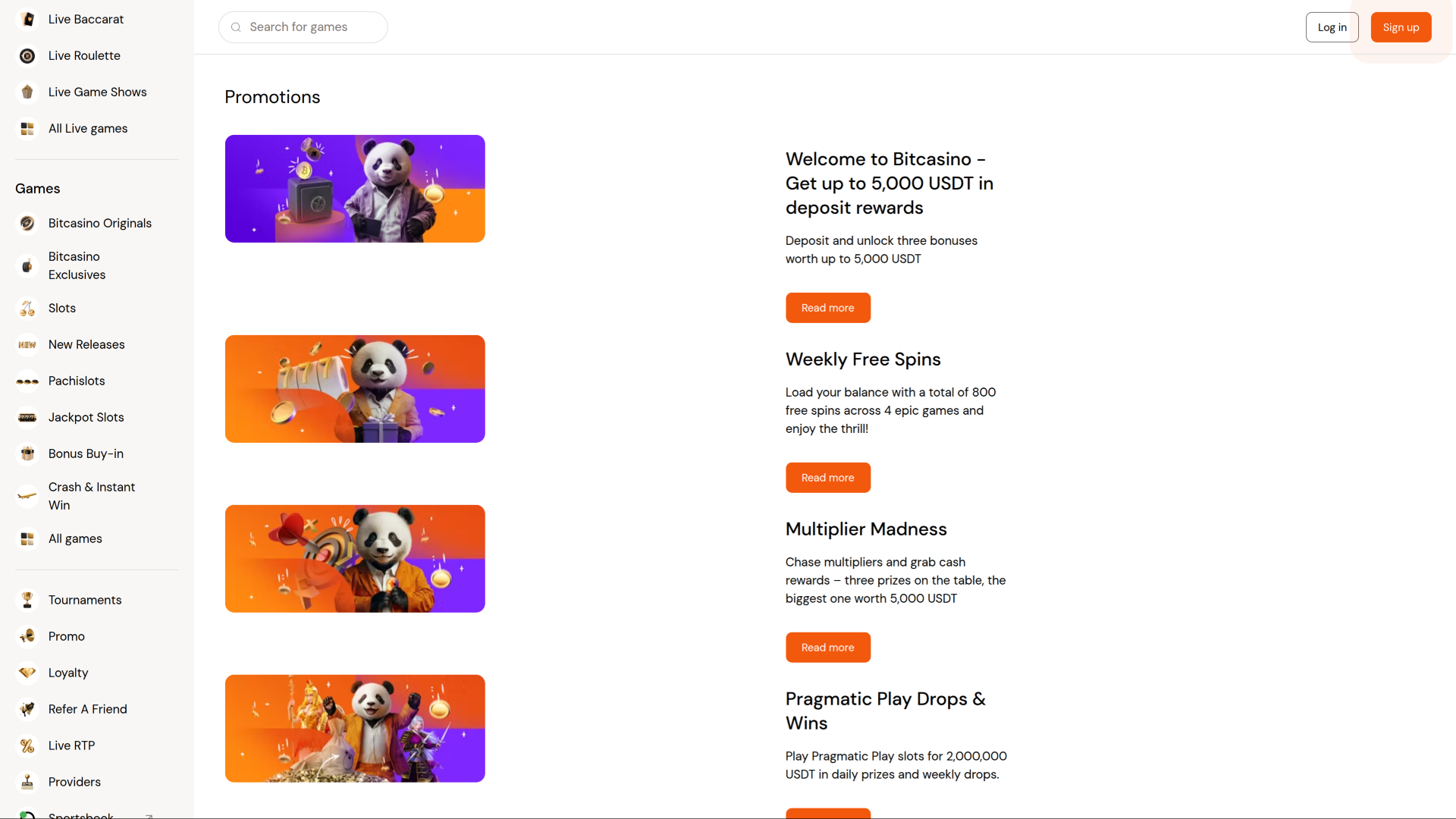This screenshot has width=1456, height=819.
Task: Open the Providers icon
Action: click(27, 782)
